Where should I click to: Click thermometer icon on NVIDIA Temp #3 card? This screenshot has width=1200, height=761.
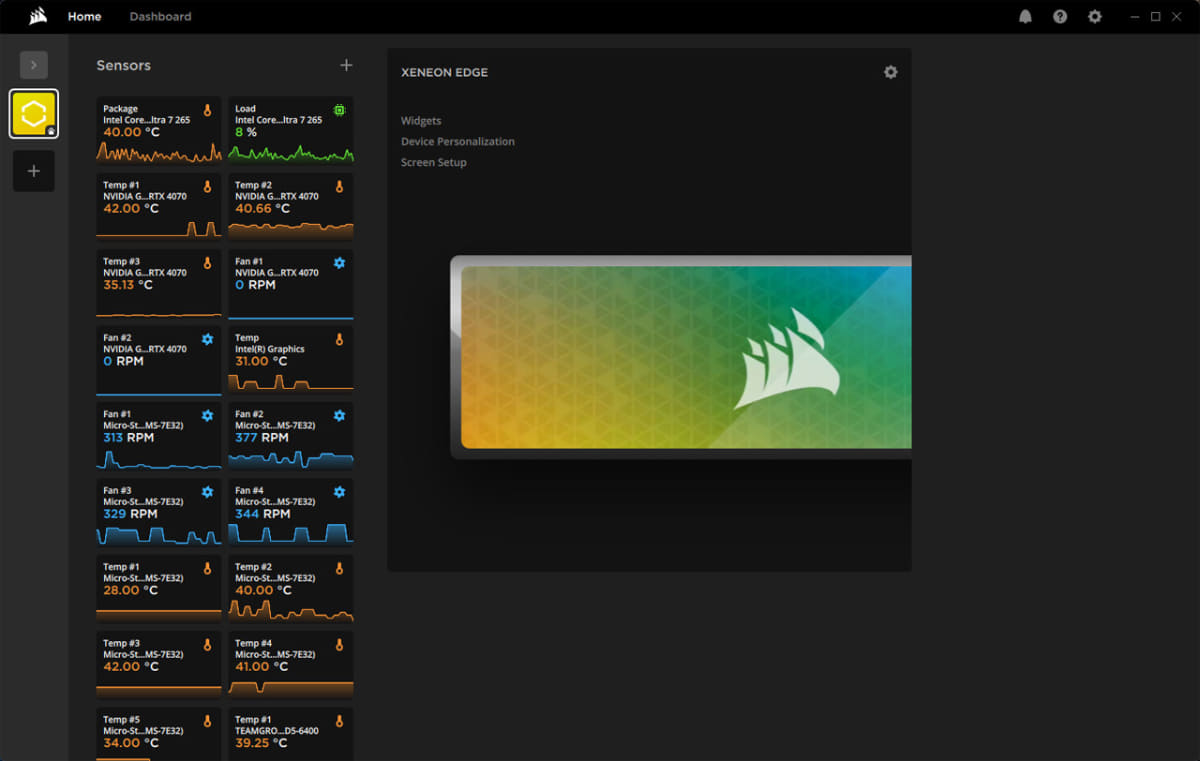tap(208, 263)
